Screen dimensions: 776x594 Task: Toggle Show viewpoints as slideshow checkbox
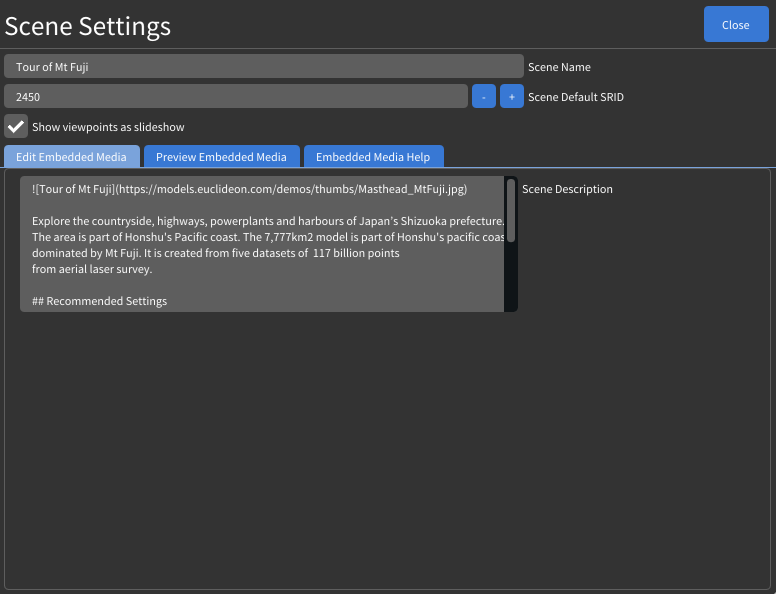click(x=16, y=127)
